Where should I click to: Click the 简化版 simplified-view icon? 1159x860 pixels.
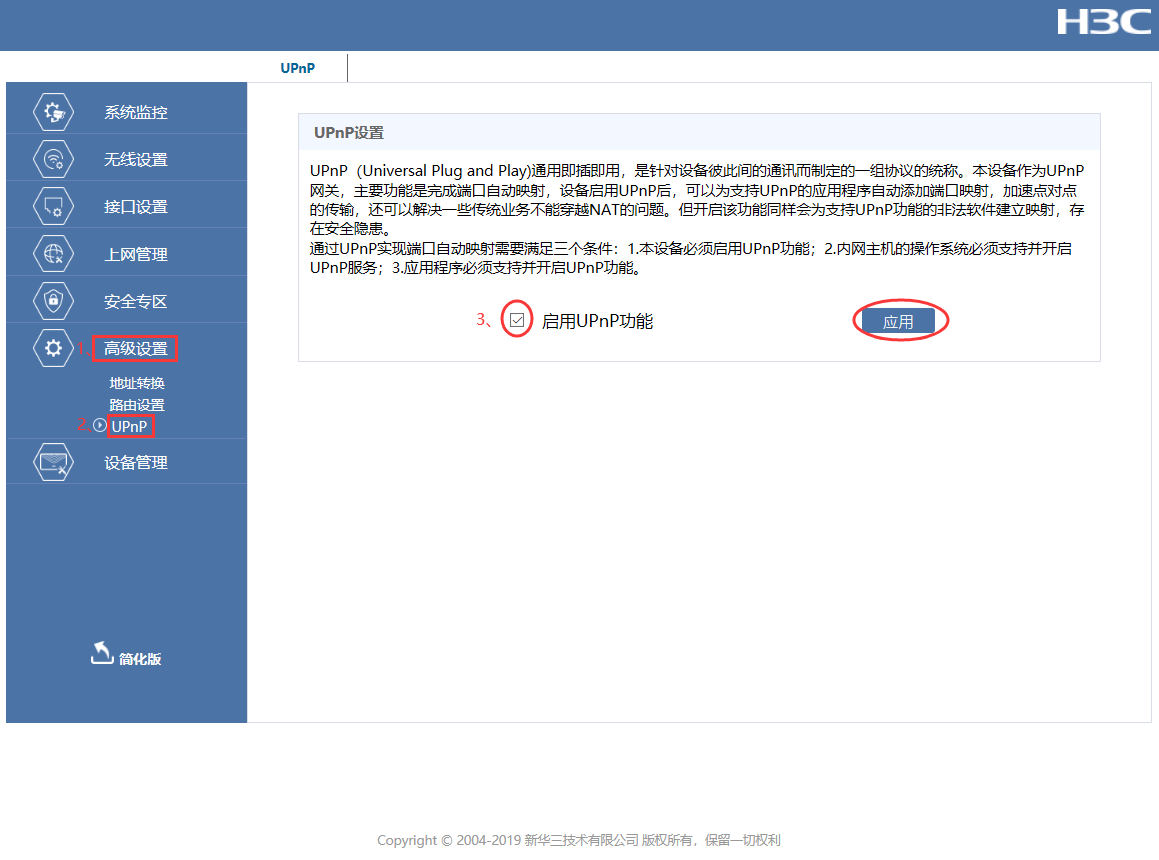[x=101, y=651]
